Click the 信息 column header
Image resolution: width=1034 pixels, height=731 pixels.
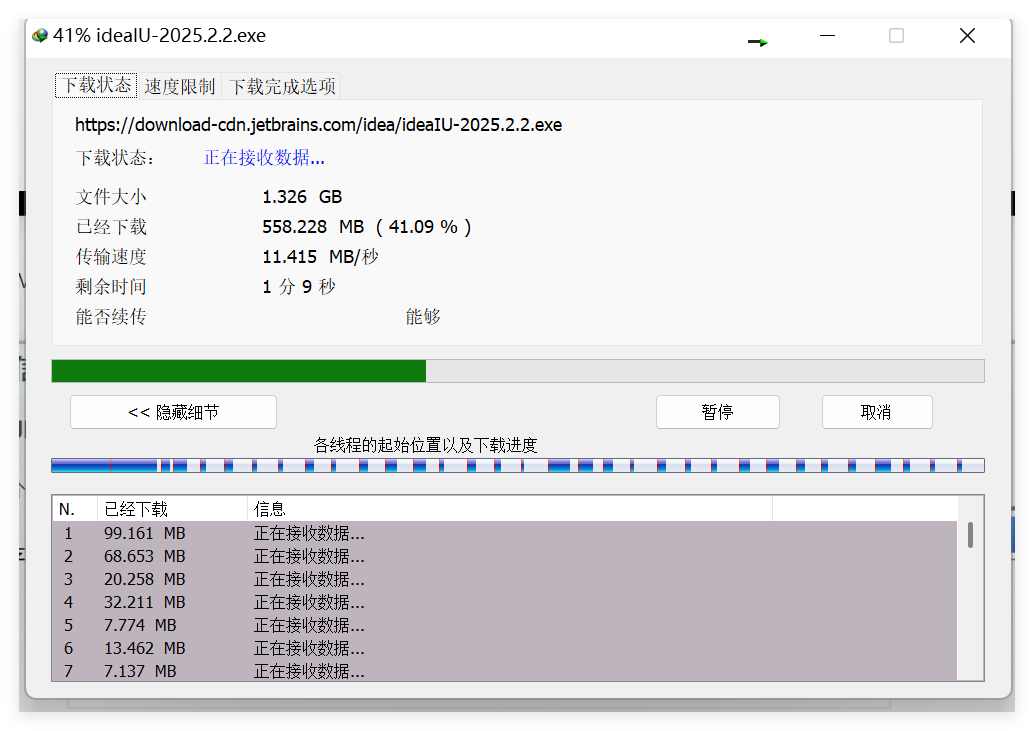click(x=510, y=509)
